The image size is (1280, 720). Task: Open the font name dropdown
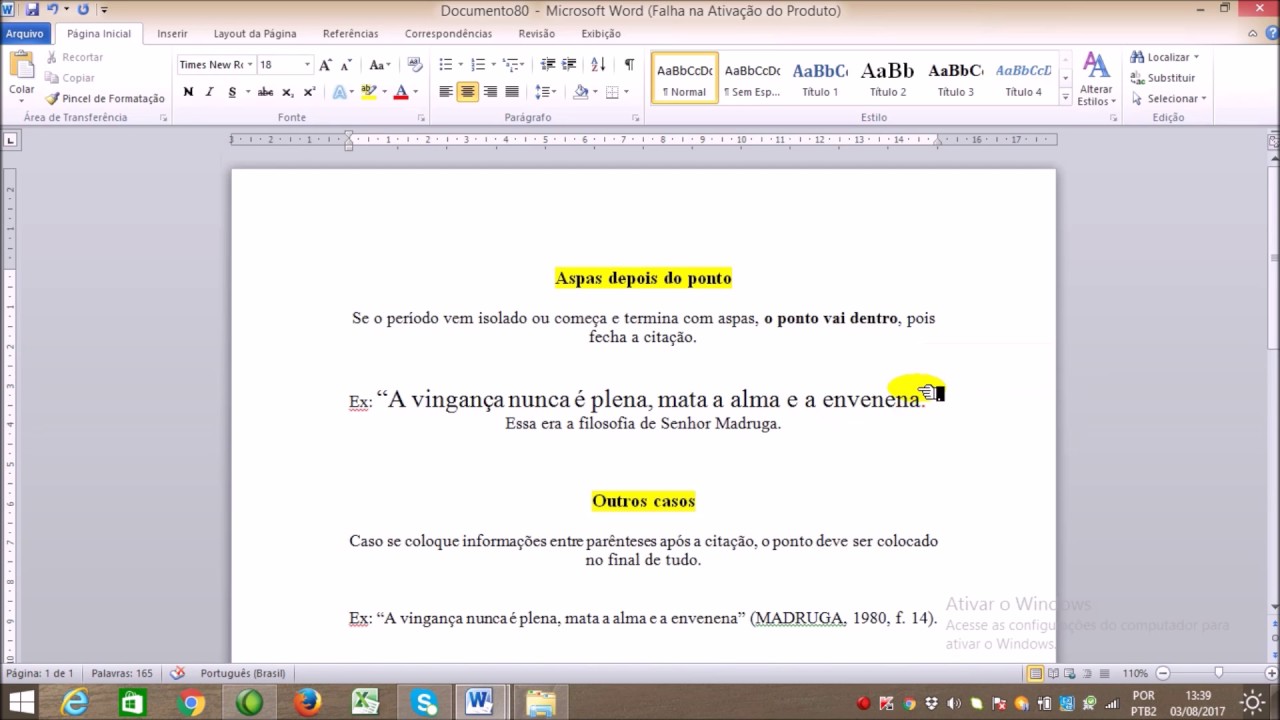click(249, 65)
